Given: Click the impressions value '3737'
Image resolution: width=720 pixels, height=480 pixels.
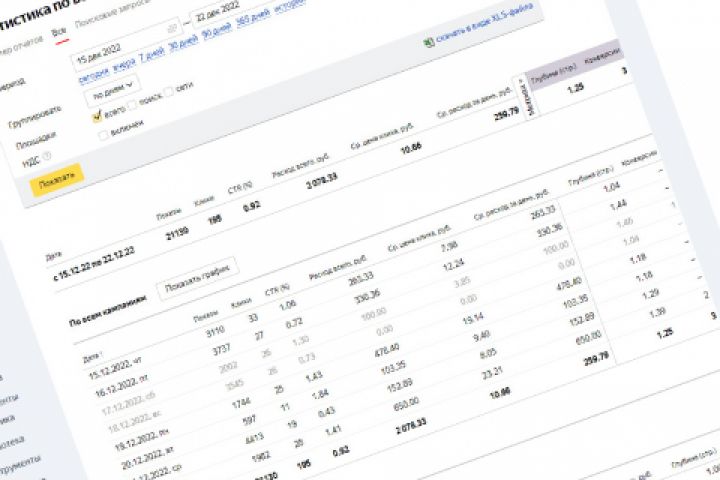Looking at the screenshot, I should pos(221,350).
